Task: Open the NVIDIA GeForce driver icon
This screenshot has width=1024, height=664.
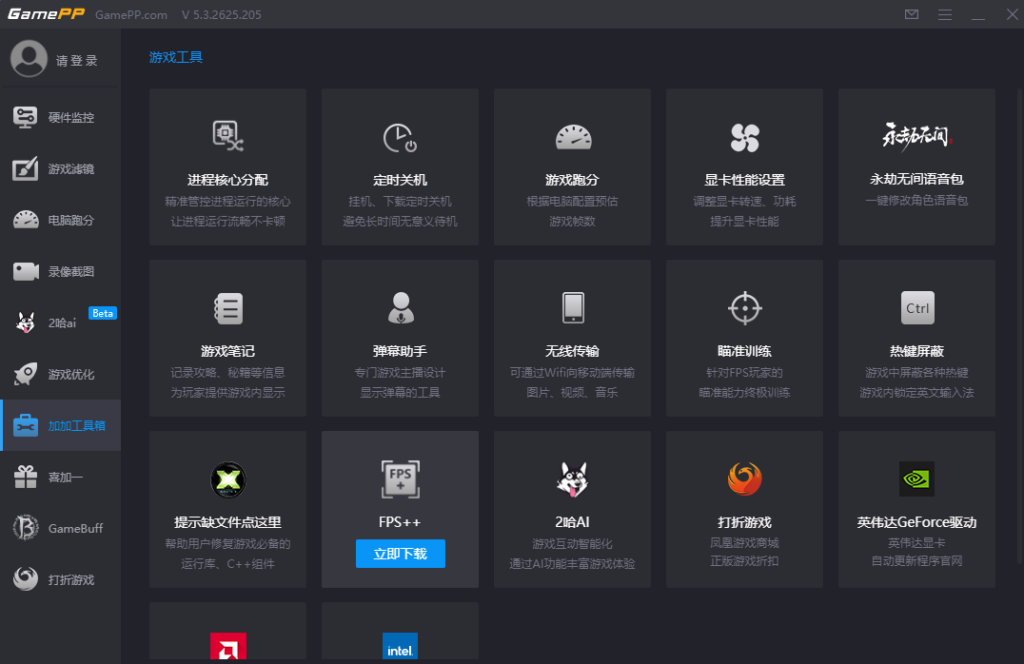Action: (917, 479)
